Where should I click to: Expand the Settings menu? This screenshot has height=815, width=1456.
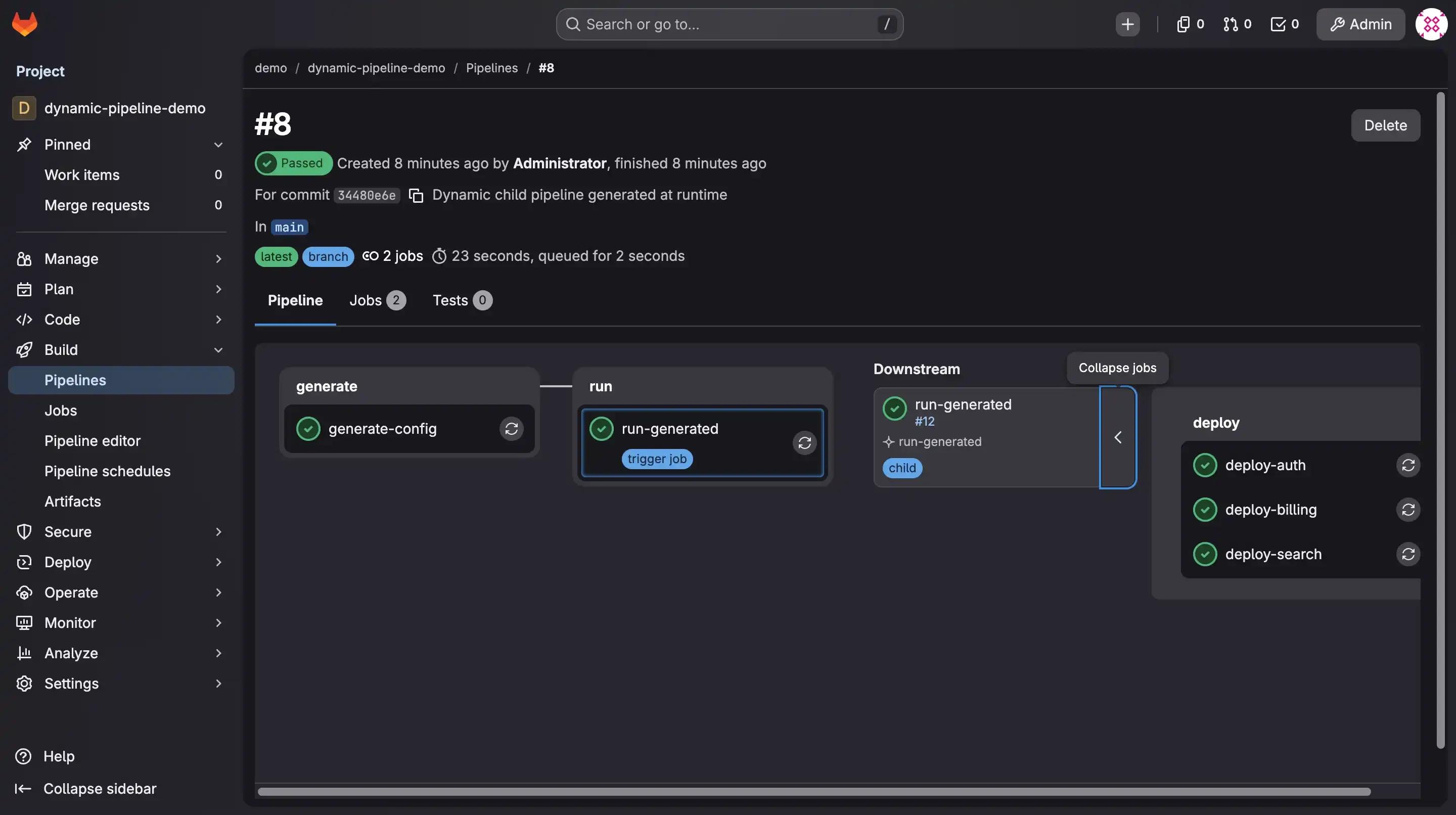tap(121, 684)
